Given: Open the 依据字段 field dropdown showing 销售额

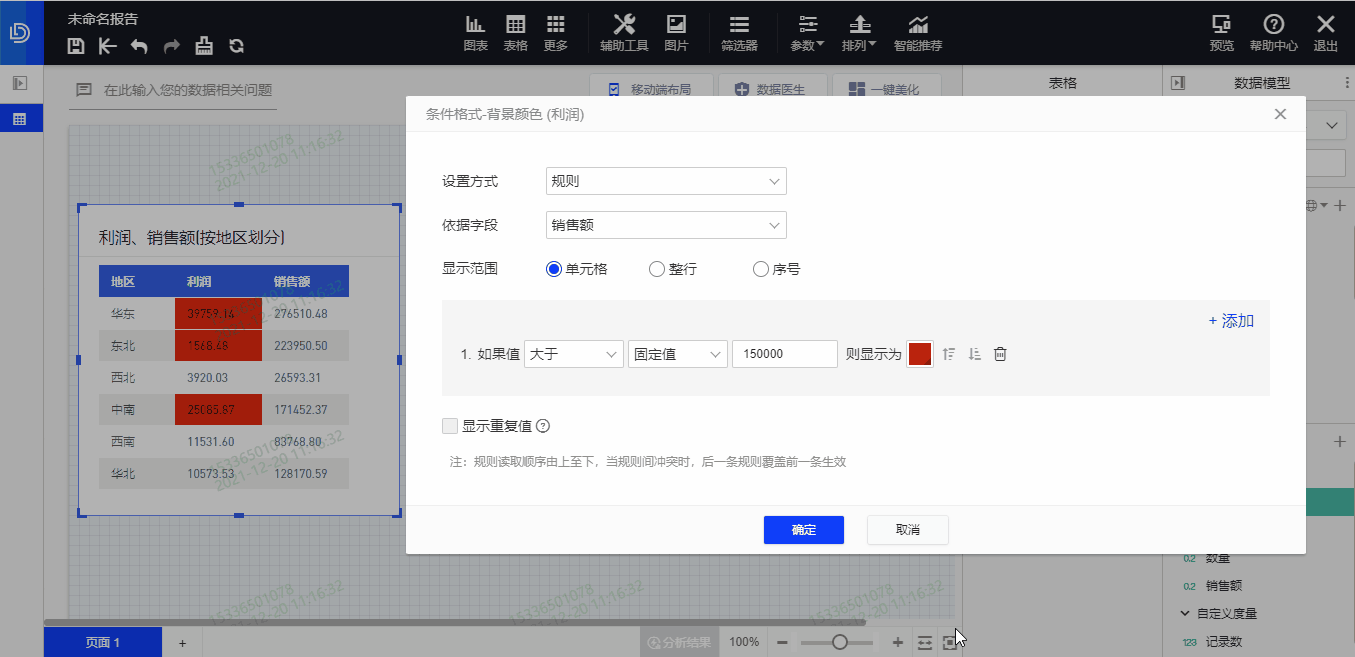Looking at the screenshot, I should pyautogui.click(x=665, y=225).
